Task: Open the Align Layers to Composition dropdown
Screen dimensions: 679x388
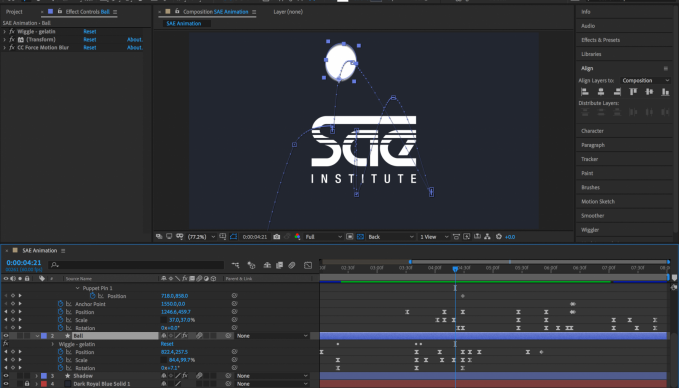Action: pyautogui.click(x=646, y=81)
